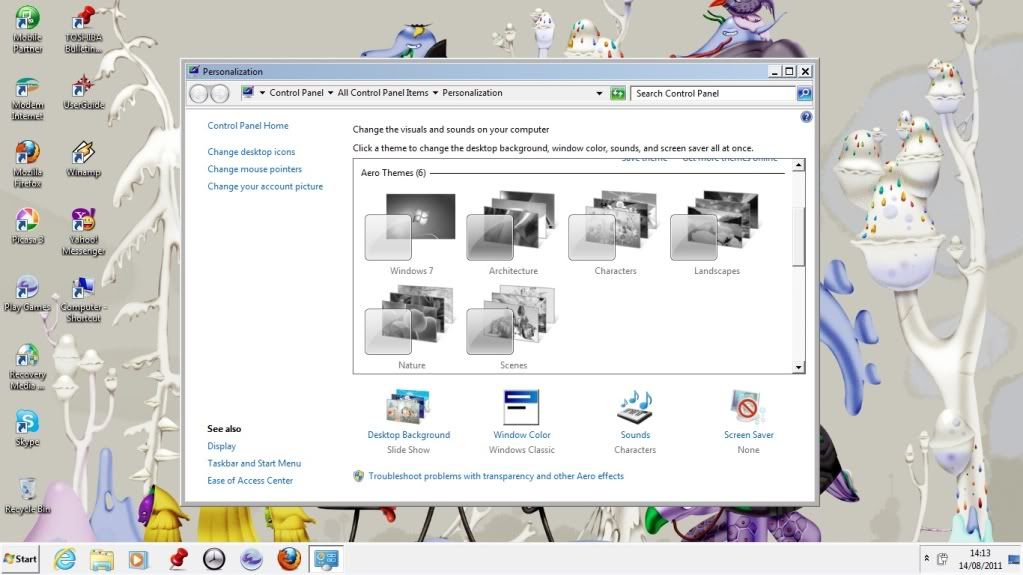The width and height of the screenshot is (1023, 575).
Task: Open address bar history dropdown
Action: [x=599, y=93]
